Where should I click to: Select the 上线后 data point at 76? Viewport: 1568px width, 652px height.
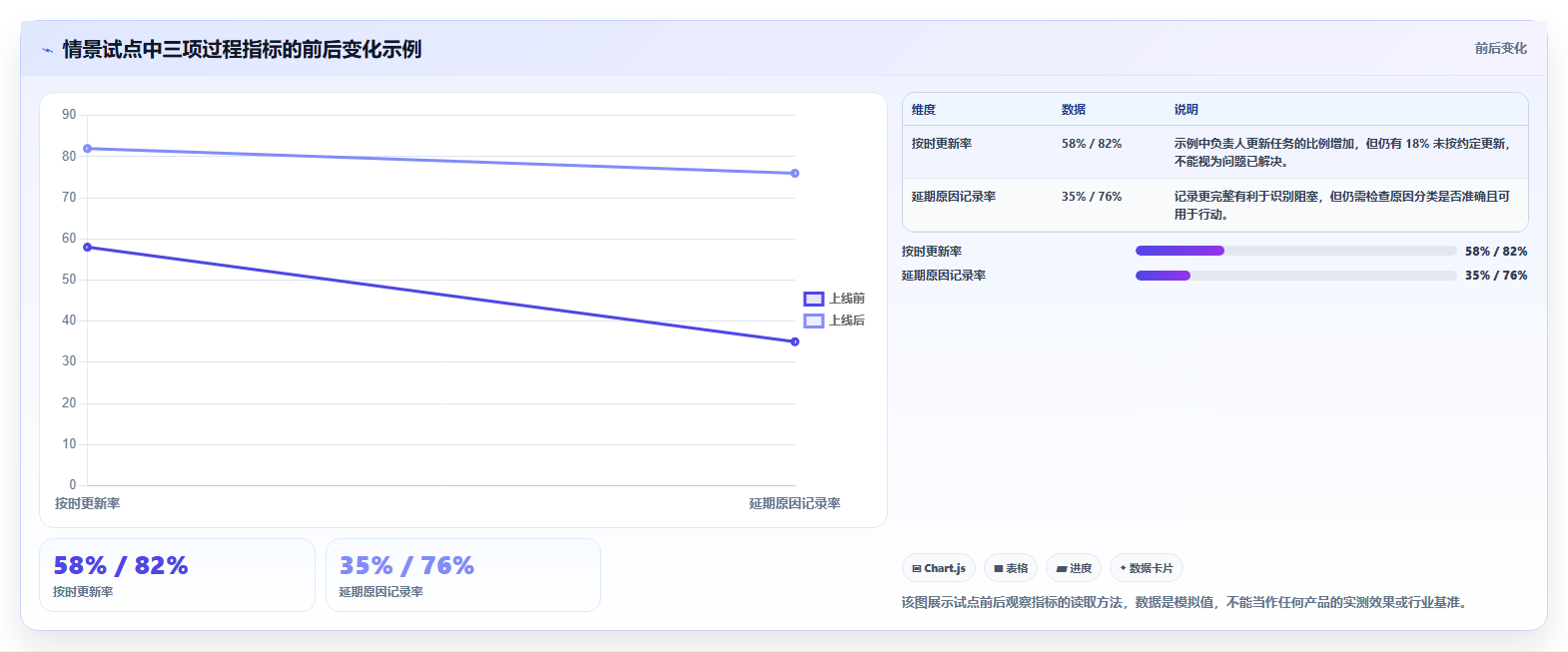click(x=795, y=174)
